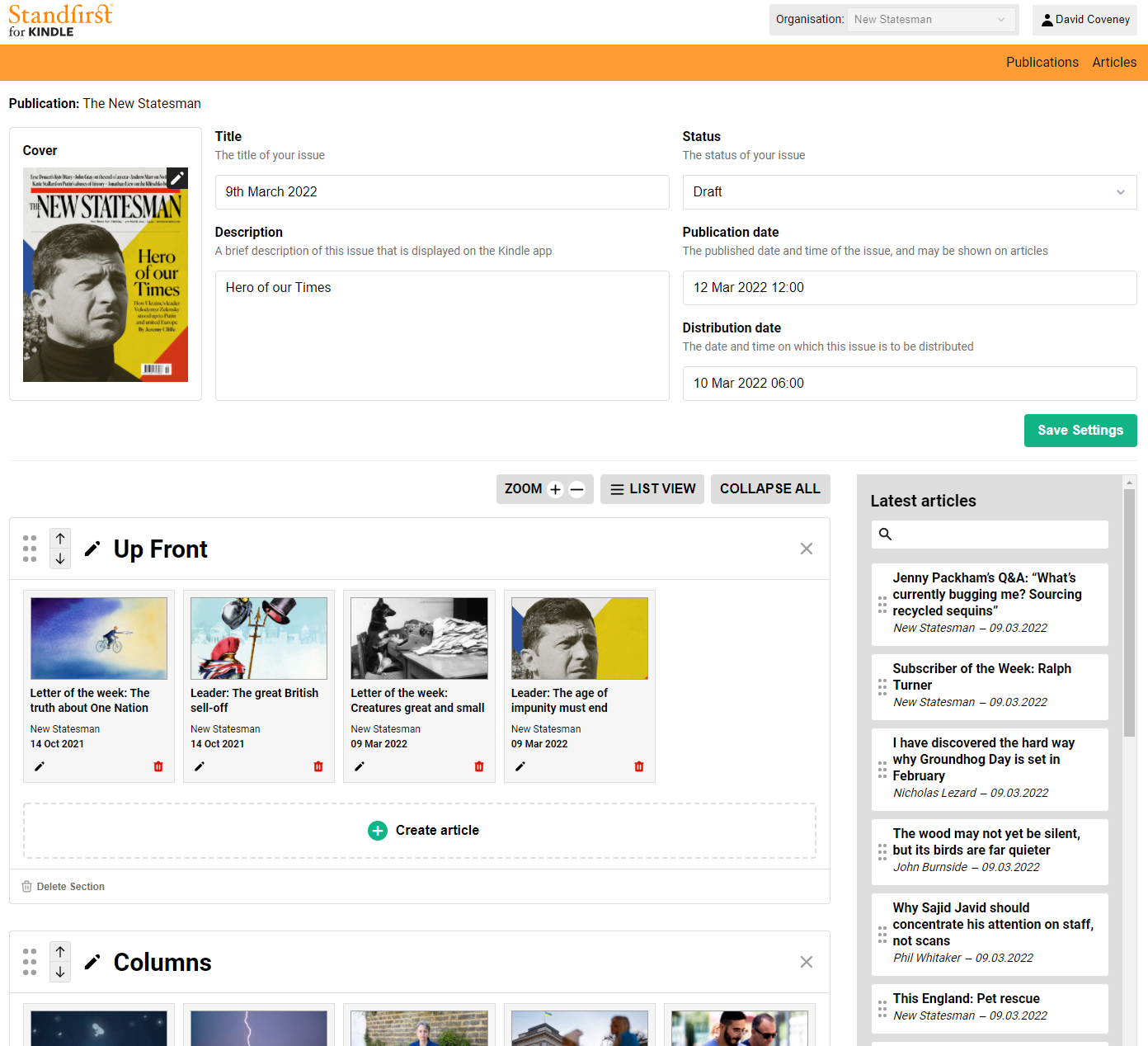The width and height of the screenshot is (1148, 1046).
Task: Switch to List View
Action: 652,489
